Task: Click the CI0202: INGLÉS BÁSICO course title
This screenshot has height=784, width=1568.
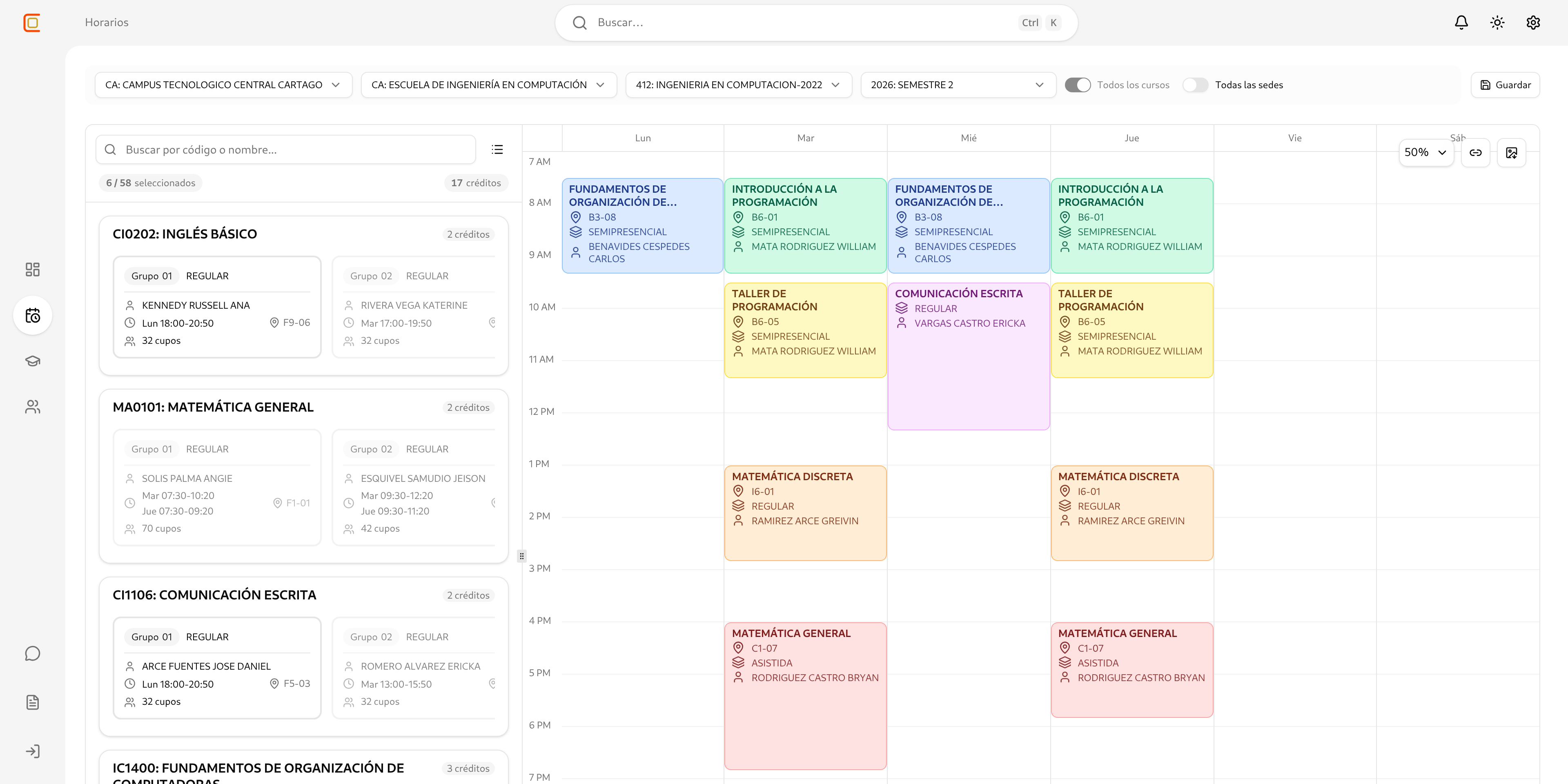Action: pyautogui.click(x=185, y=234)
